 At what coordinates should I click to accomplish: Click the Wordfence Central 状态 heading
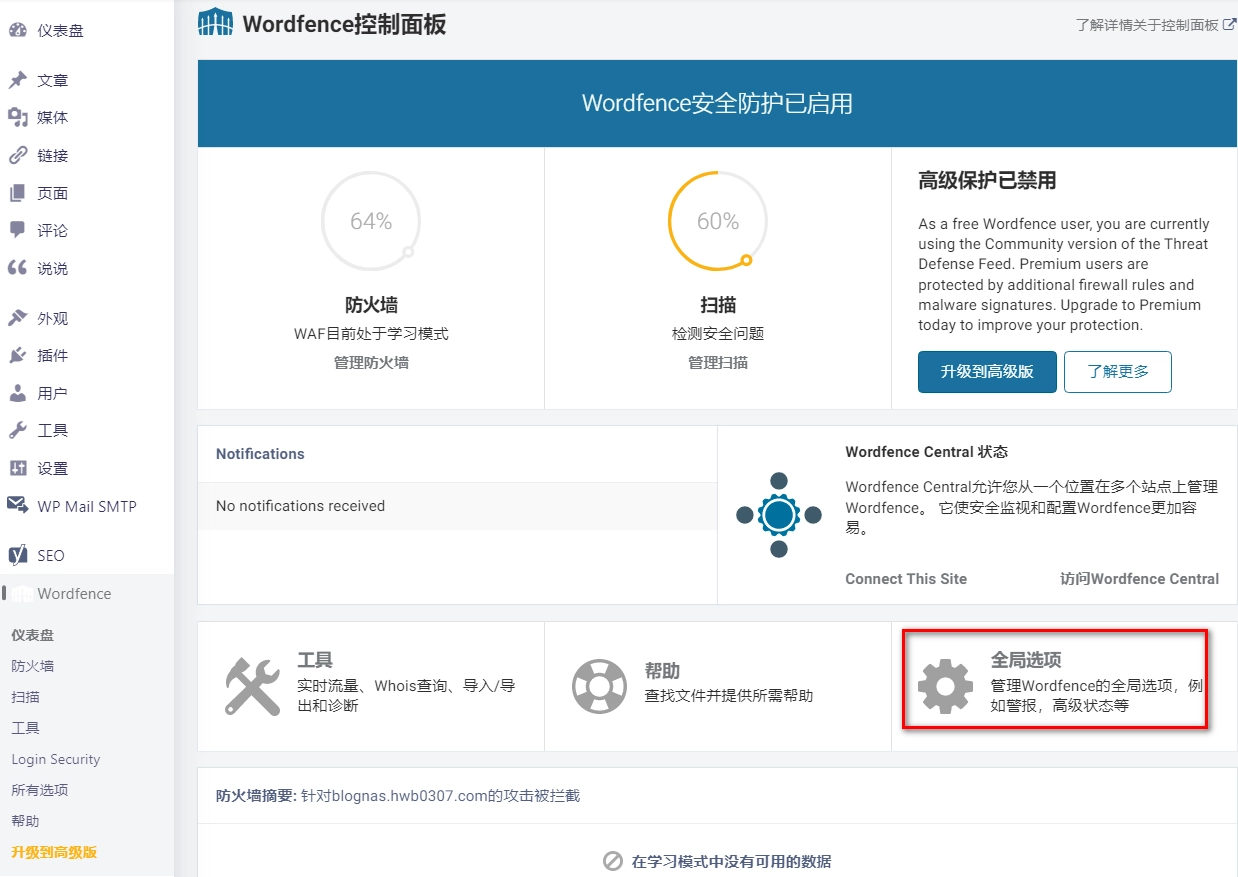pyautogui.click(x=926, y=452)
